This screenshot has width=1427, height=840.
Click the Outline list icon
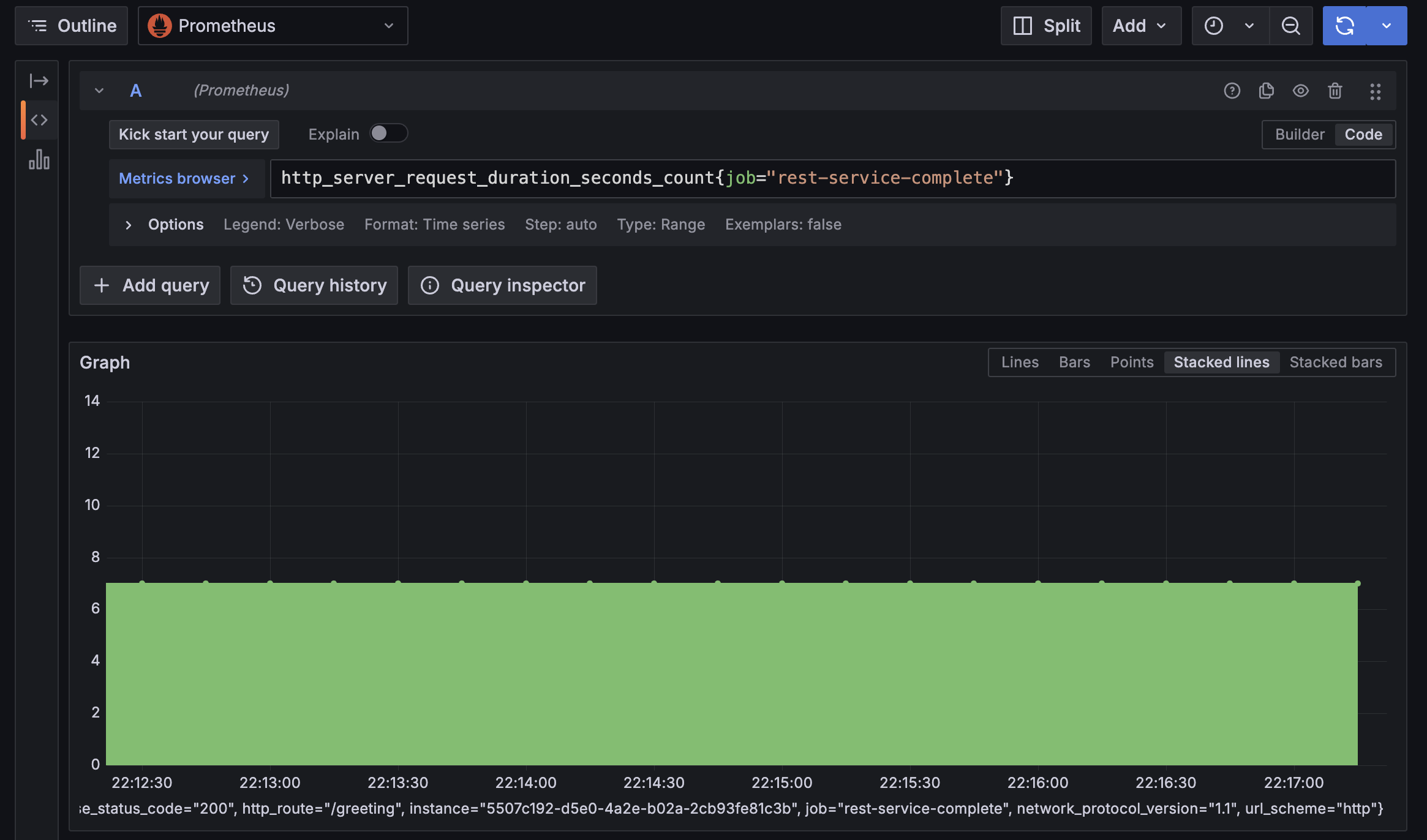pyautogui.click(x=38, y=26)
